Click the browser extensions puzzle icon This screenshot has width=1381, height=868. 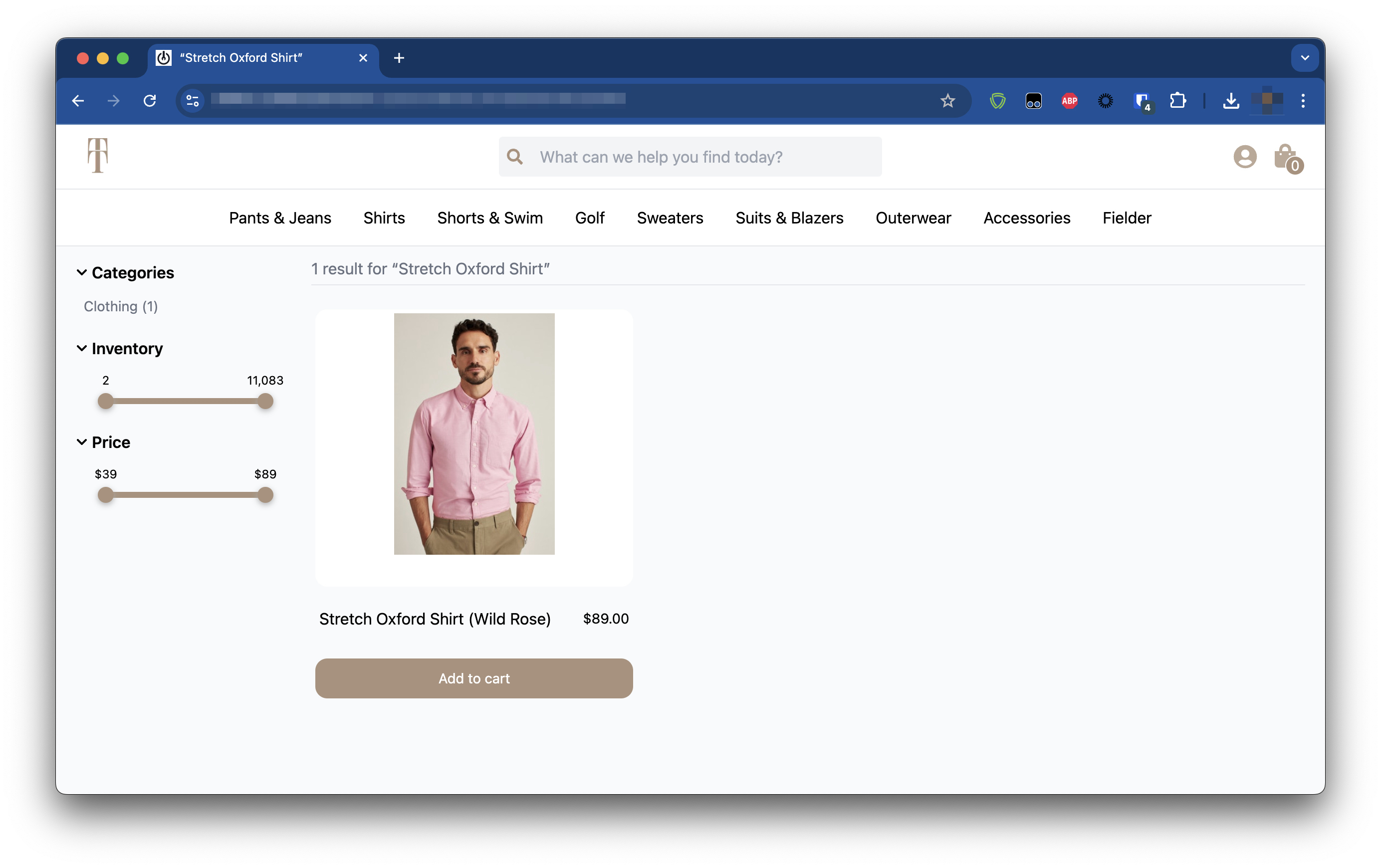click(1179, 99)
